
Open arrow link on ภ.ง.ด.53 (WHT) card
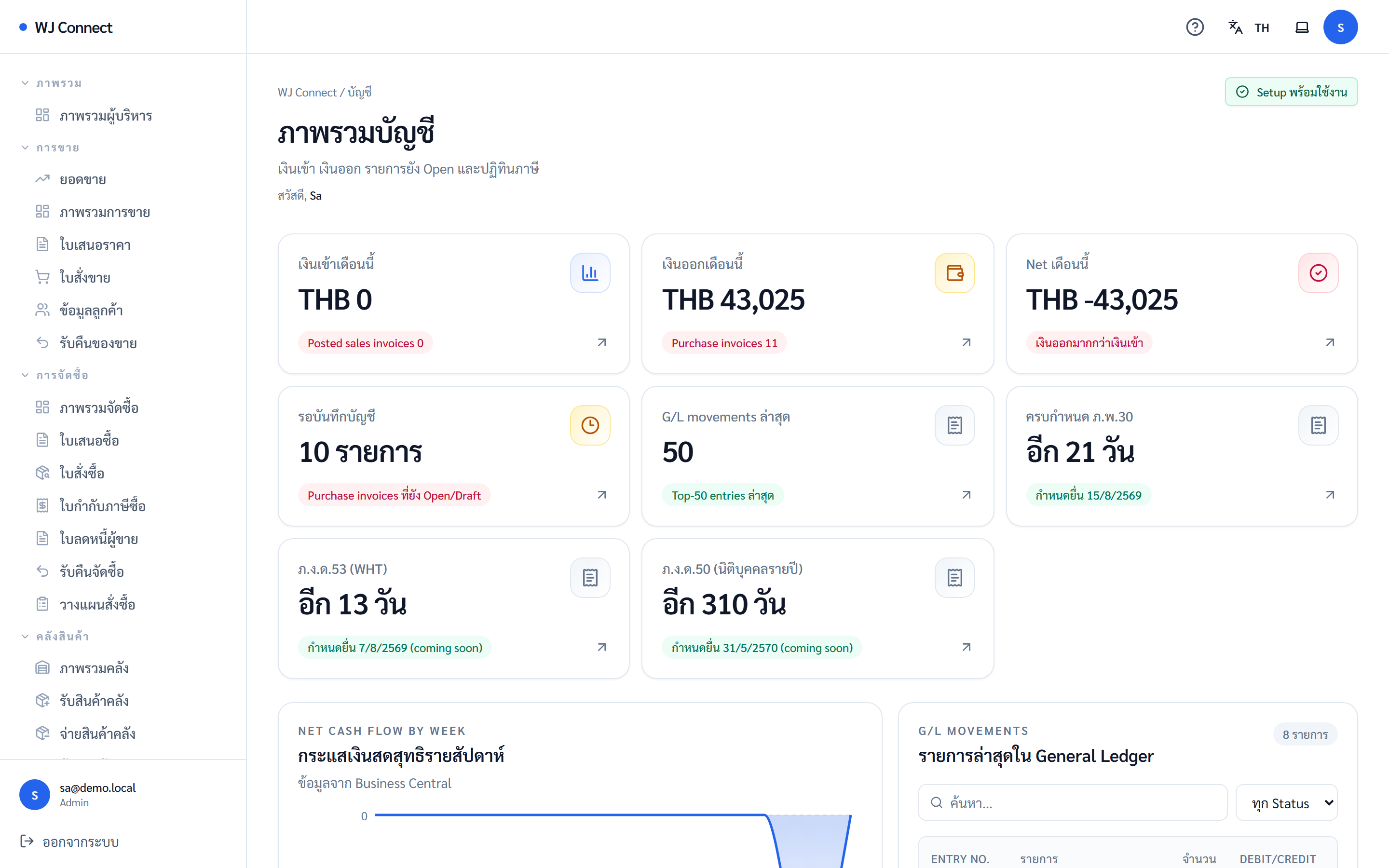tap(601, 647)
